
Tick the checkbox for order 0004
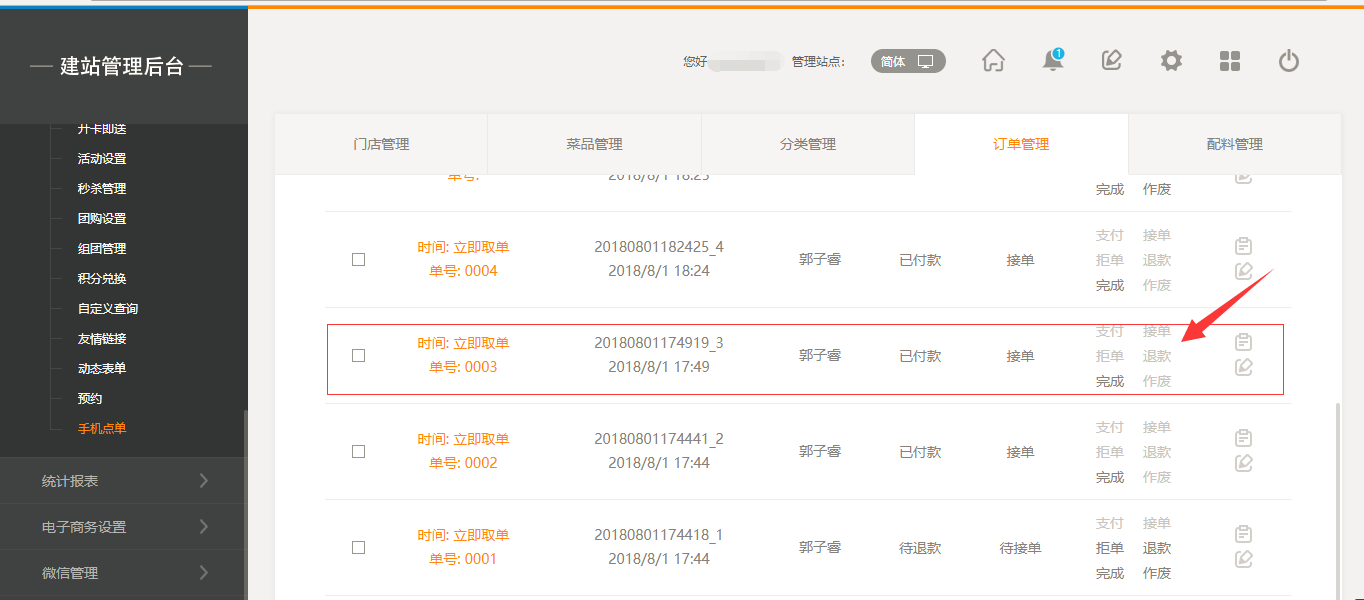[359, 259]
